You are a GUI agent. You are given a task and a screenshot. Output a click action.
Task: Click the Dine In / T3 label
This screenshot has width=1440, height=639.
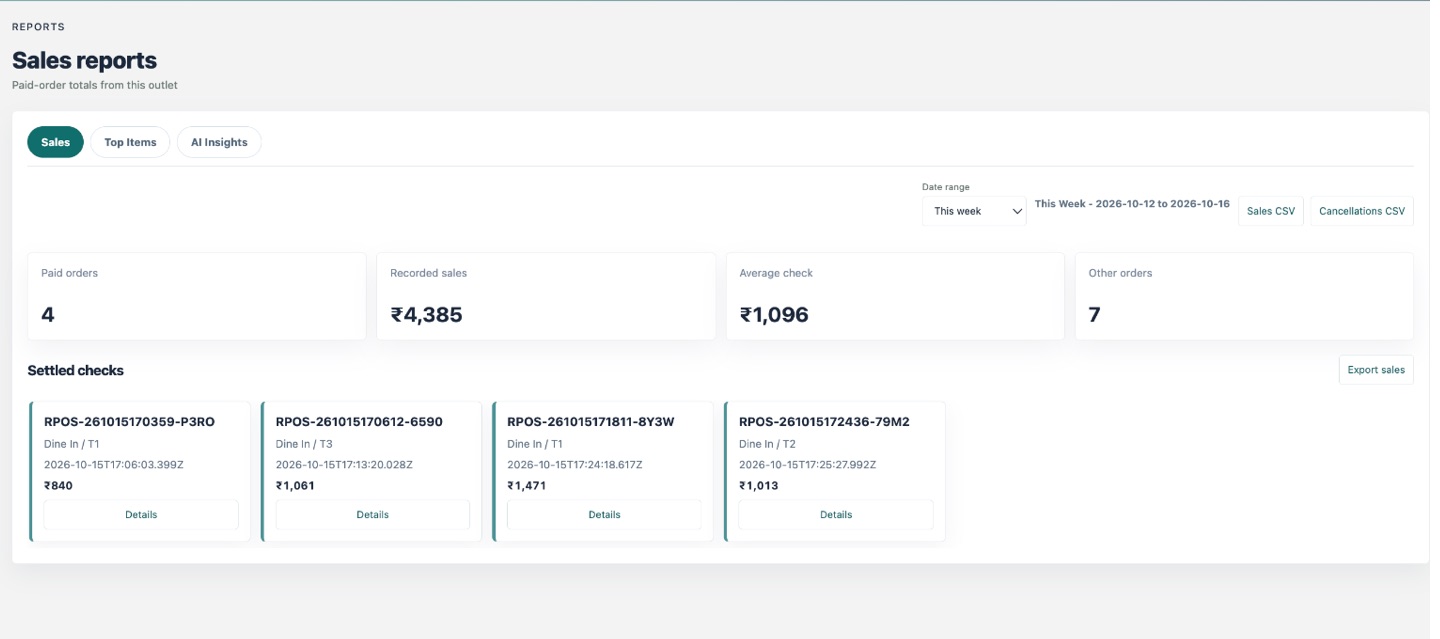coord(304,444)
